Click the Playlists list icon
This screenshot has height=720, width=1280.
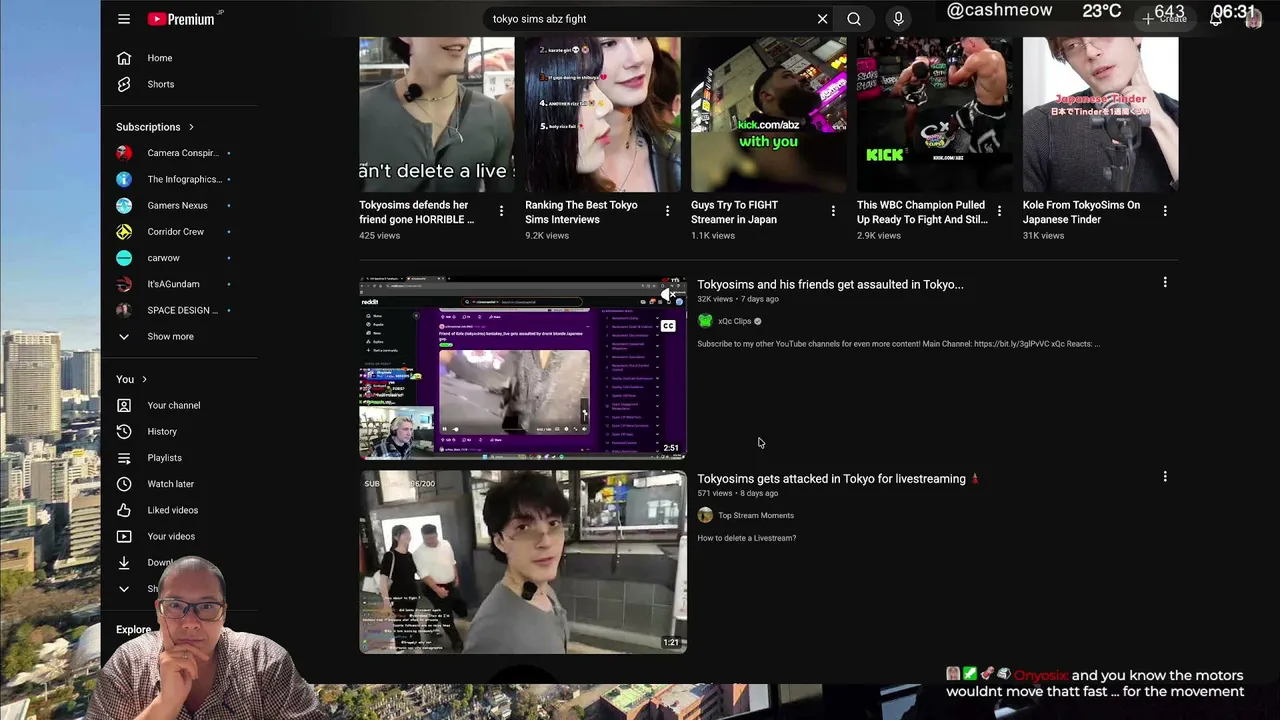[124, 458]
